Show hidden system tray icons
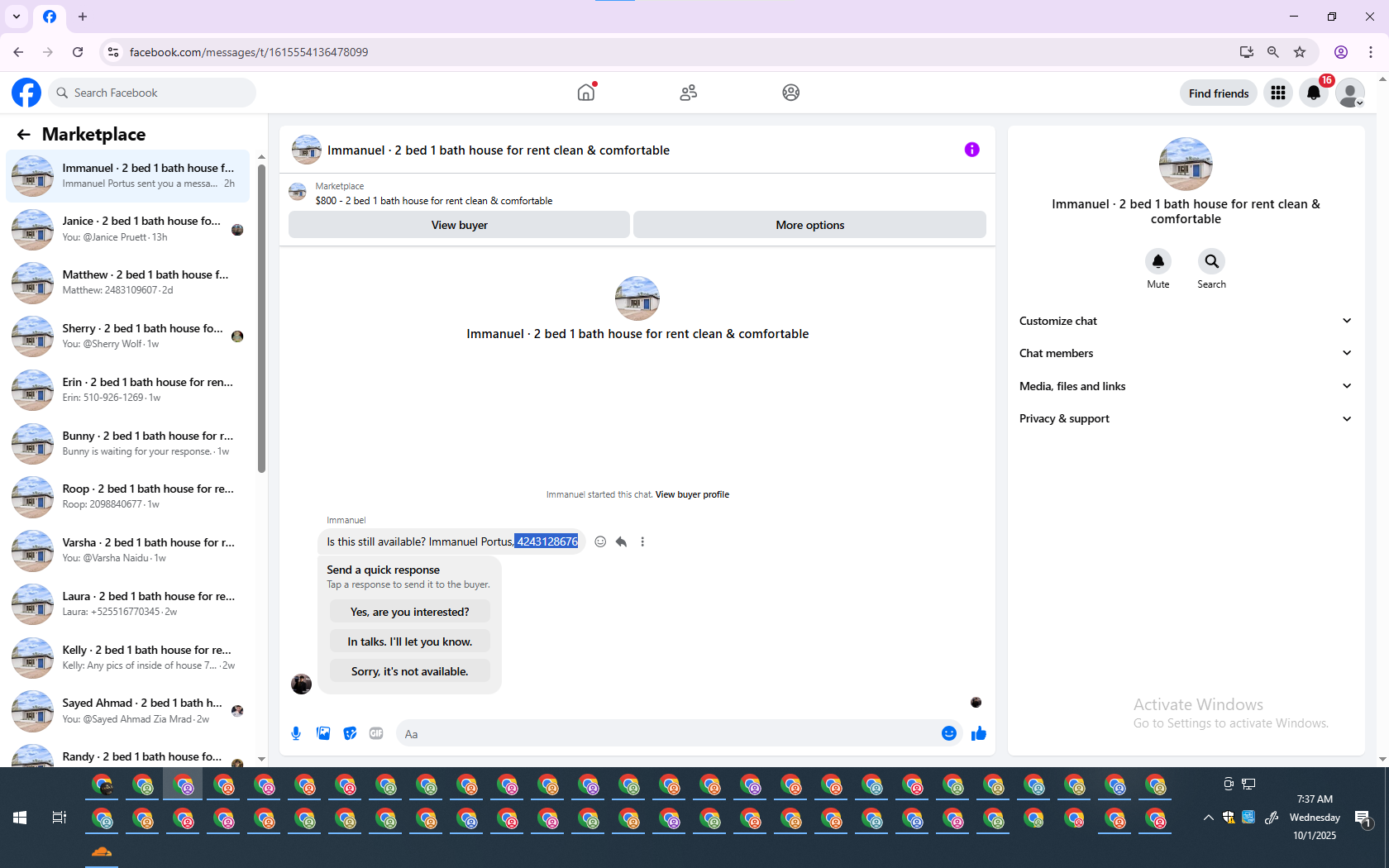The height and width of the screenshot is (868, 1389). (x=1209, y=818)
